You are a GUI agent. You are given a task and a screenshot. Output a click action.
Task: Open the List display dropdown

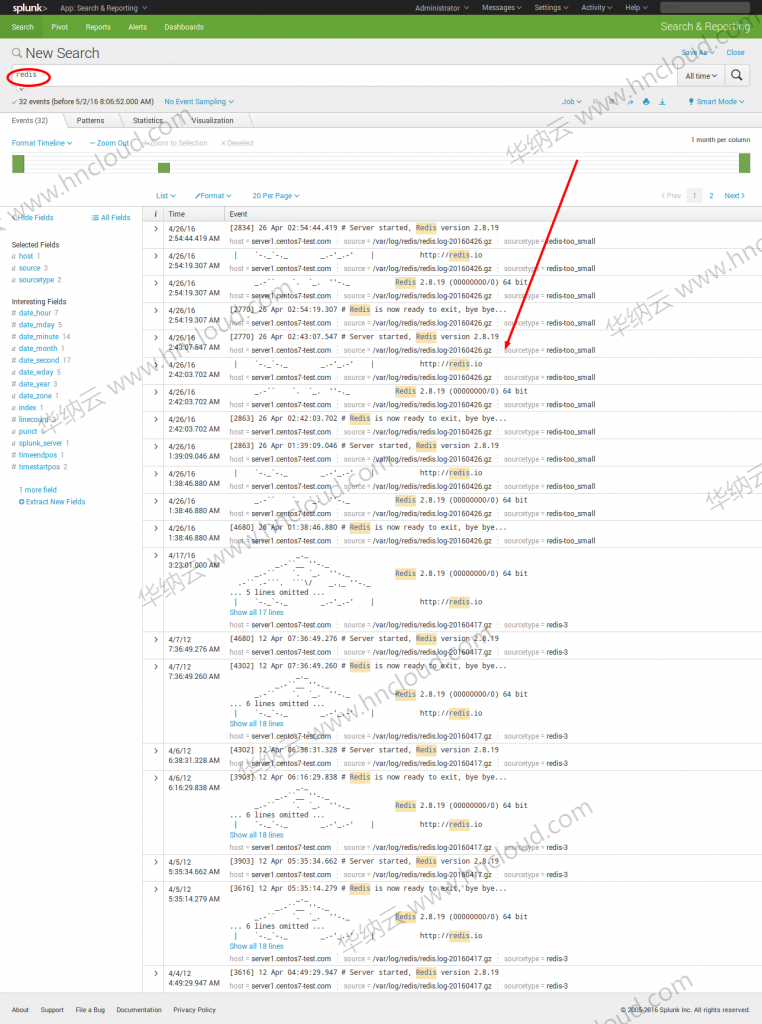tap(166, 196)
